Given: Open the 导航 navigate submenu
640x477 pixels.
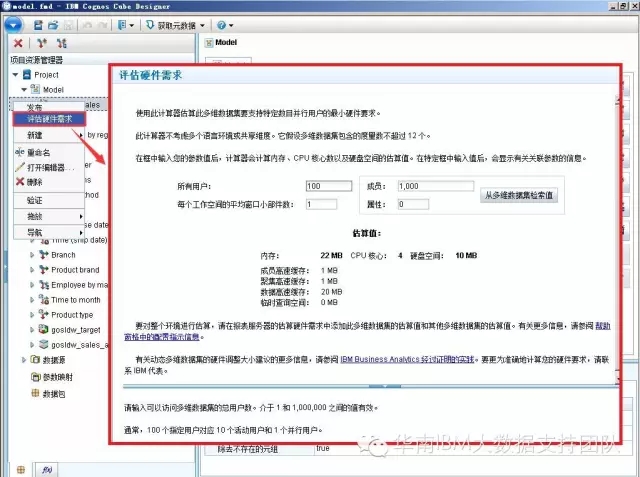Looking at the screenshot, I should pyautogui.click(x=49, y=233).
